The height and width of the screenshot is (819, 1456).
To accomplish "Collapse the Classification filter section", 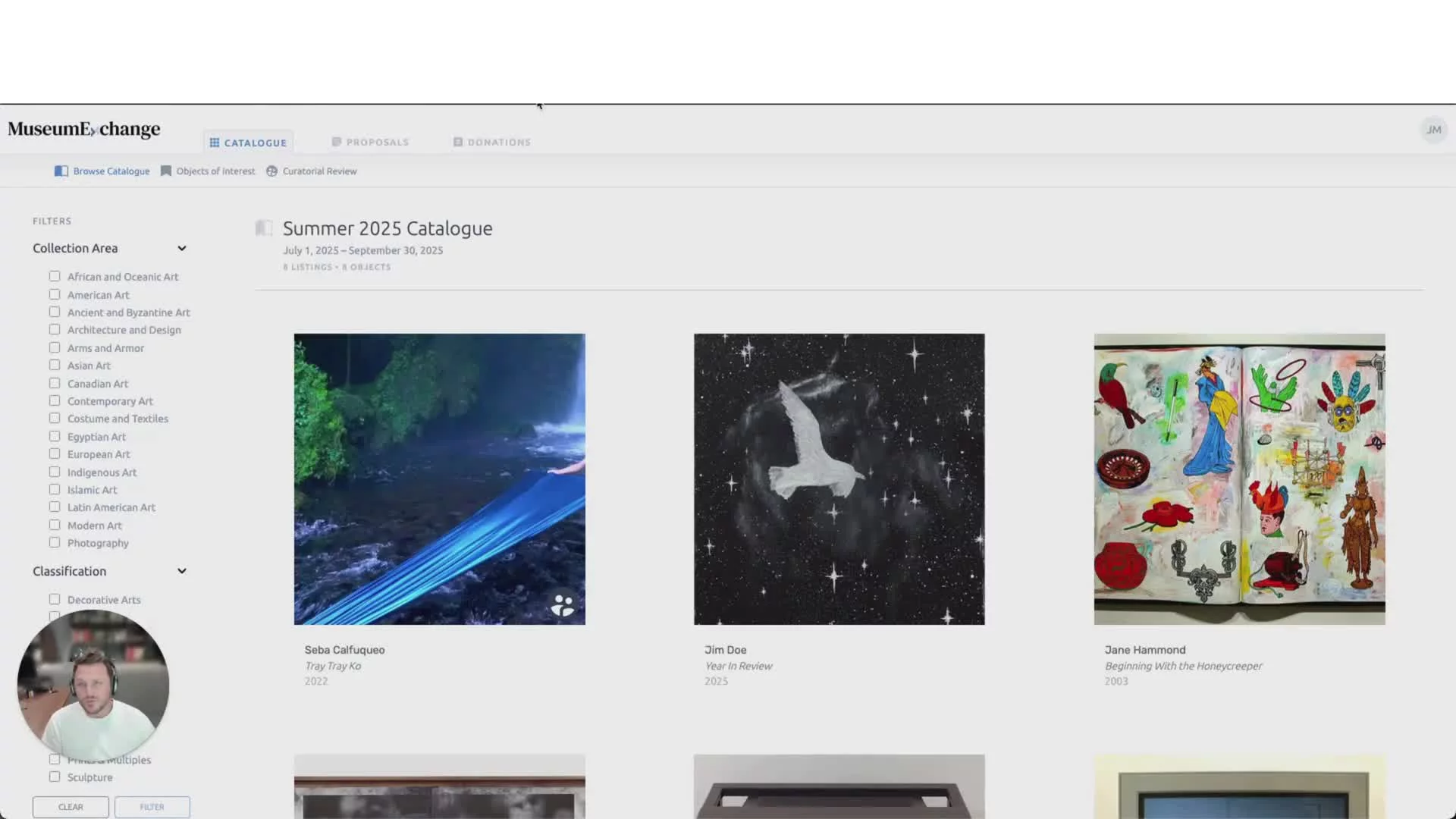I will pyautogui.click(x=182, y=572).
